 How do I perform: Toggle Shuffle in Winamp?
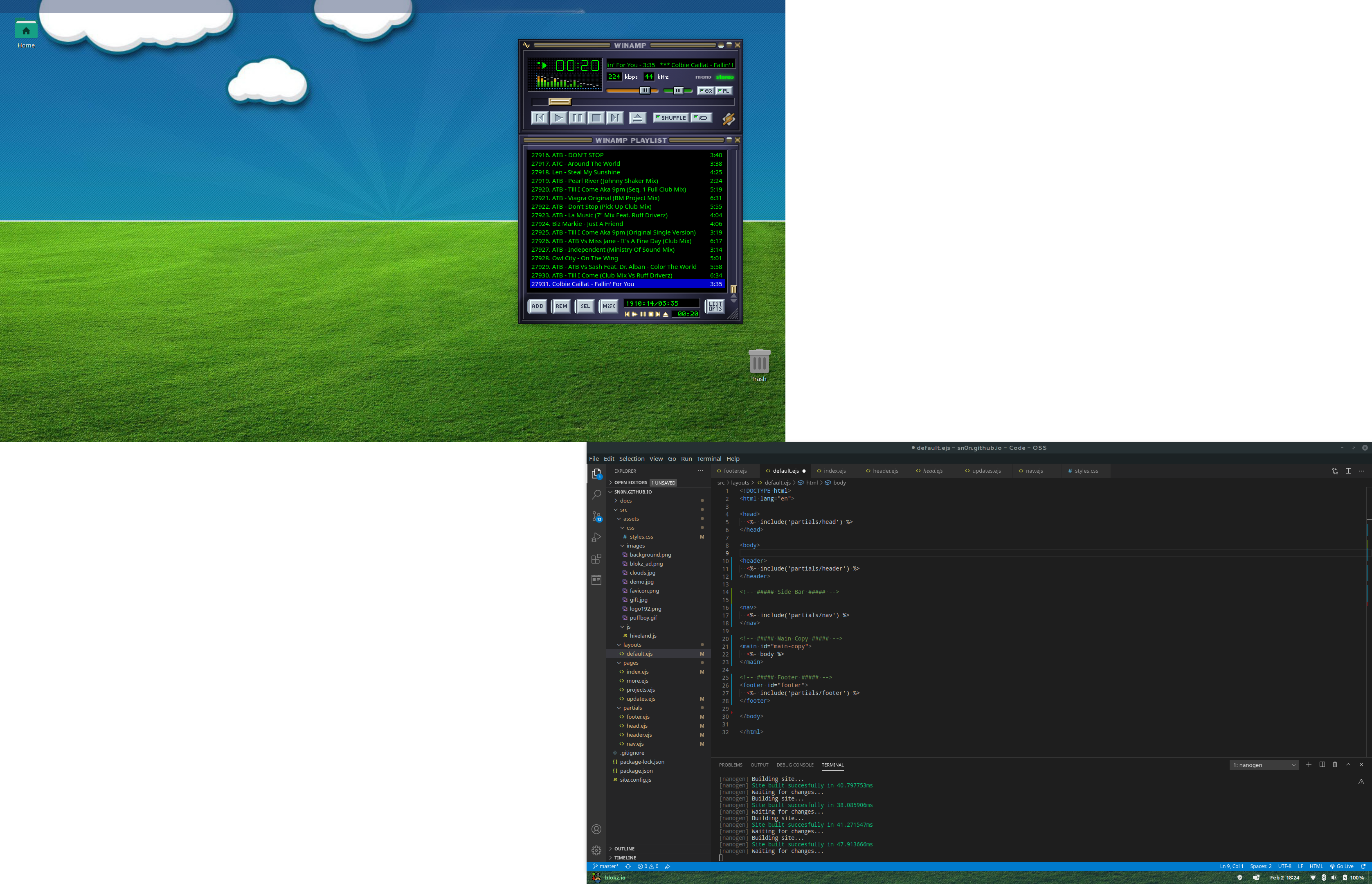pyautogui.click(x=671, y=118)
